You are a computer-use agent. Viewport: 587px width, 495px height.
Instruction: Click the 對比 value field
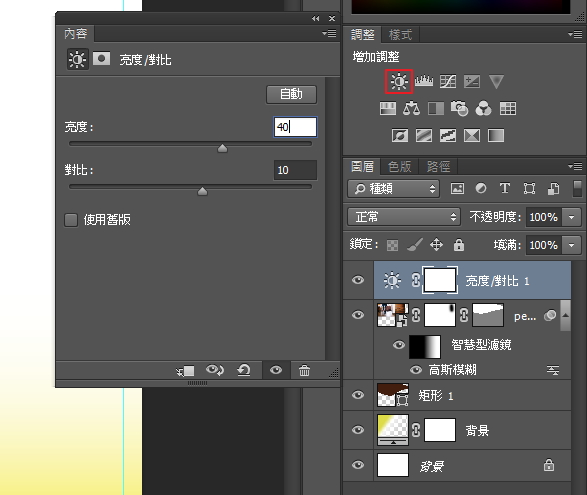pos(295,170)
